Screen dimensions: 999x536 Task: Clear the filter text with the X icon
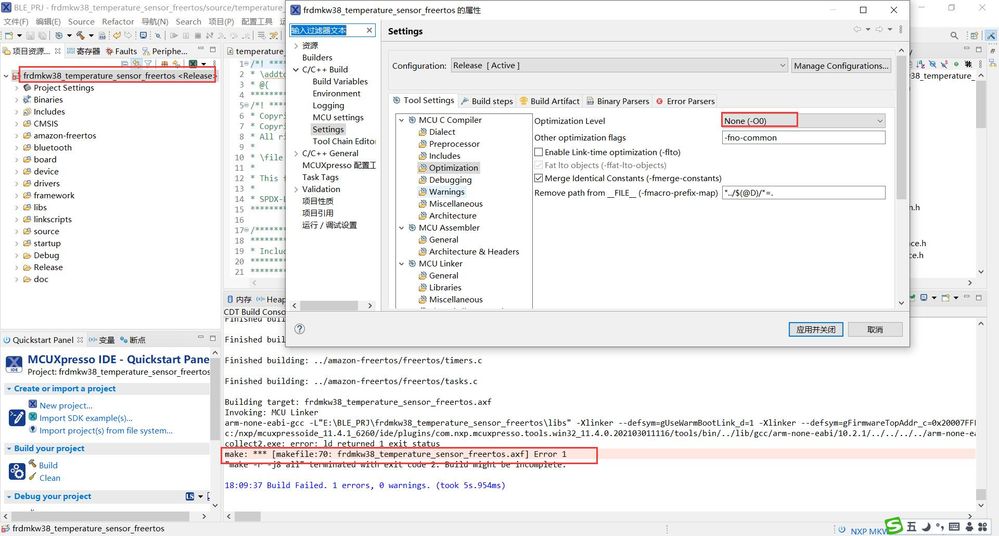click(369, 30)
